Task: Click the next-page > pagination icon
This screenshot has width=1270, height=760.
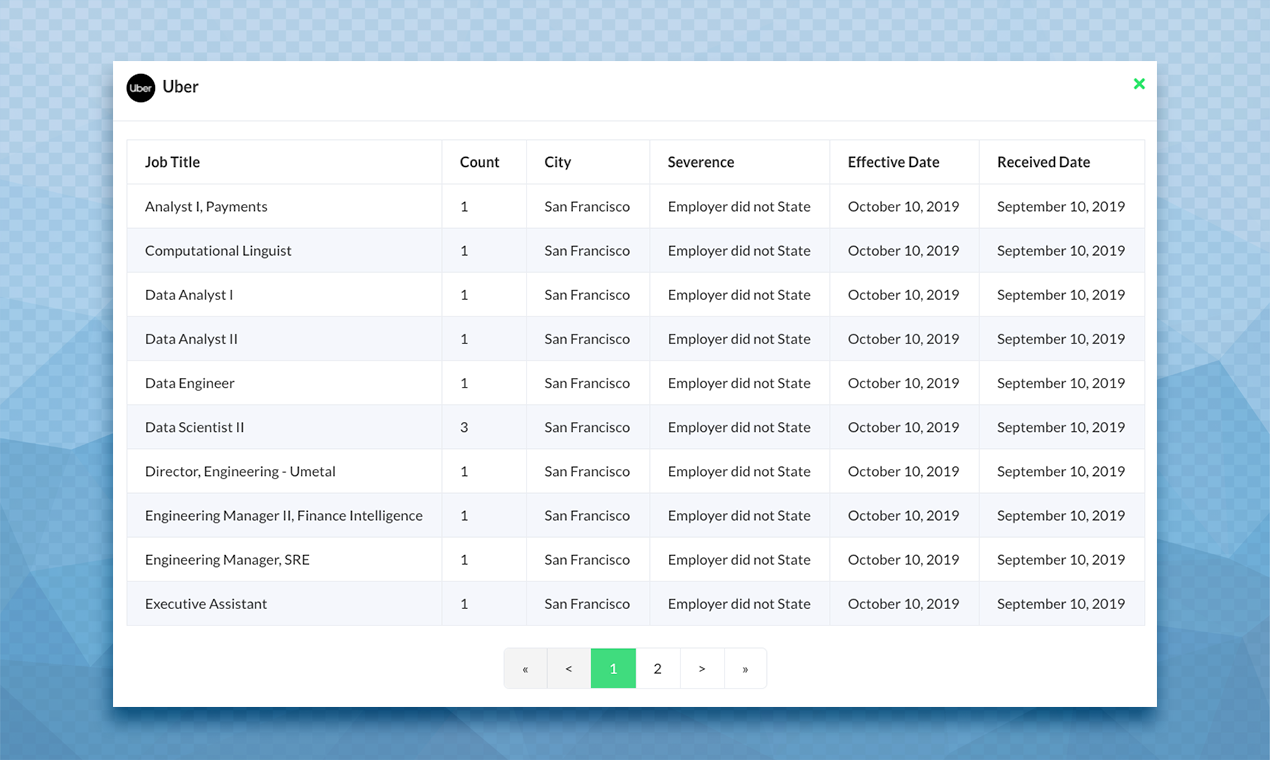Action: (x=701, y=668)
